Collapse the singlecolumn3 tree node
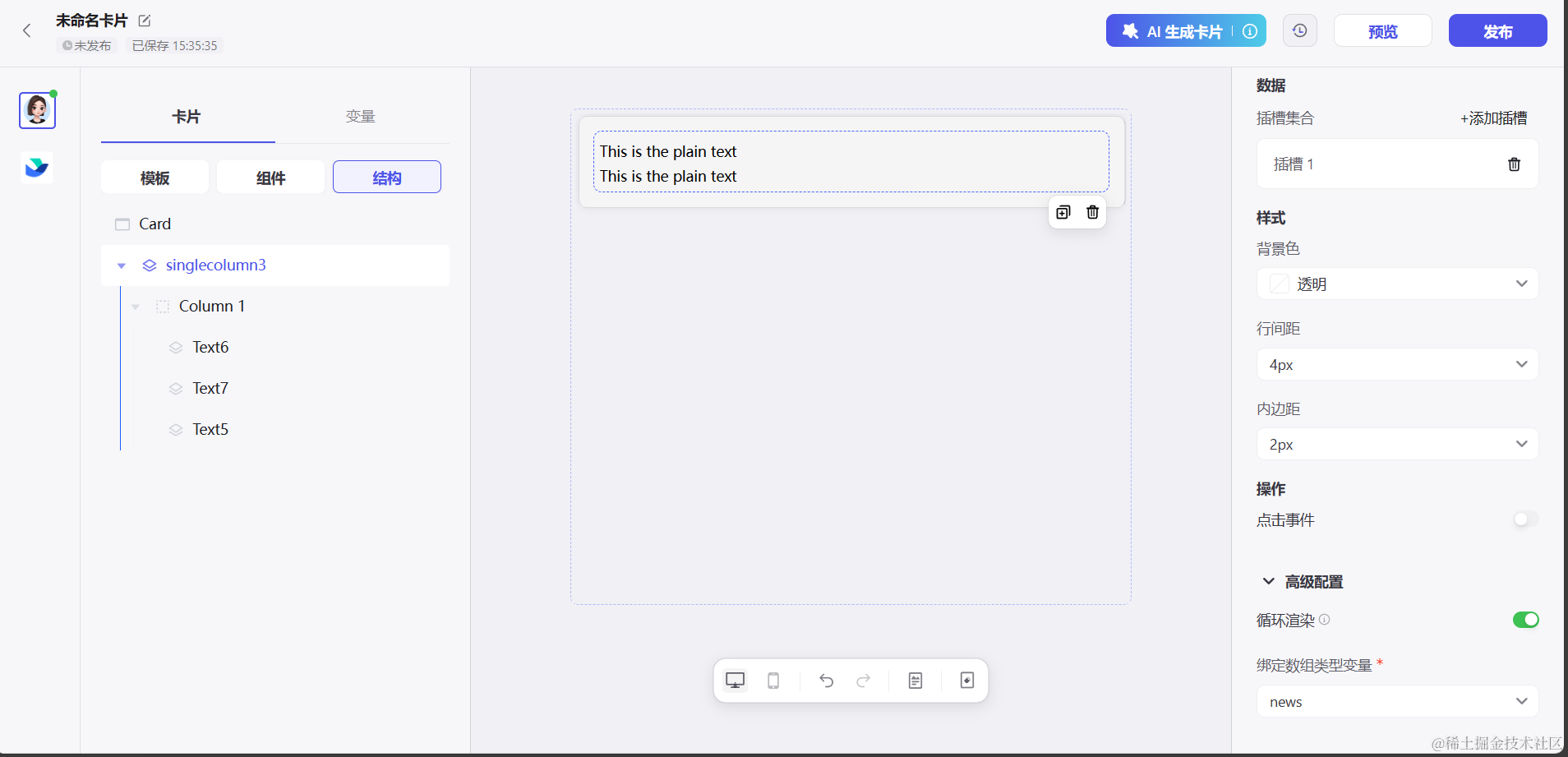Image resolution: width=1568 pixels, height=757 pixels. (122, 265)
